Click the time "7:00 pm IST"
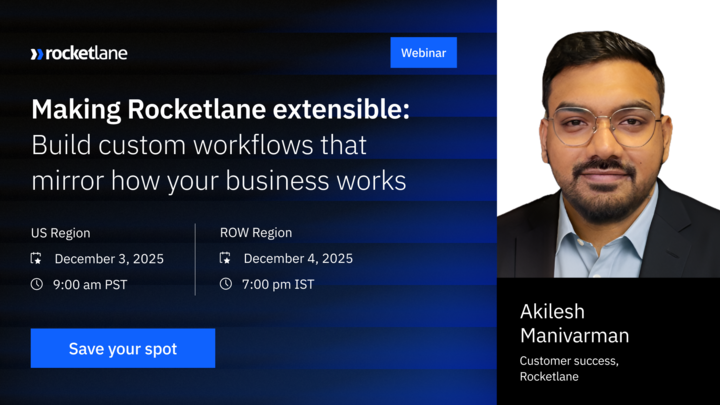720x405 pixels. [278, 284]
